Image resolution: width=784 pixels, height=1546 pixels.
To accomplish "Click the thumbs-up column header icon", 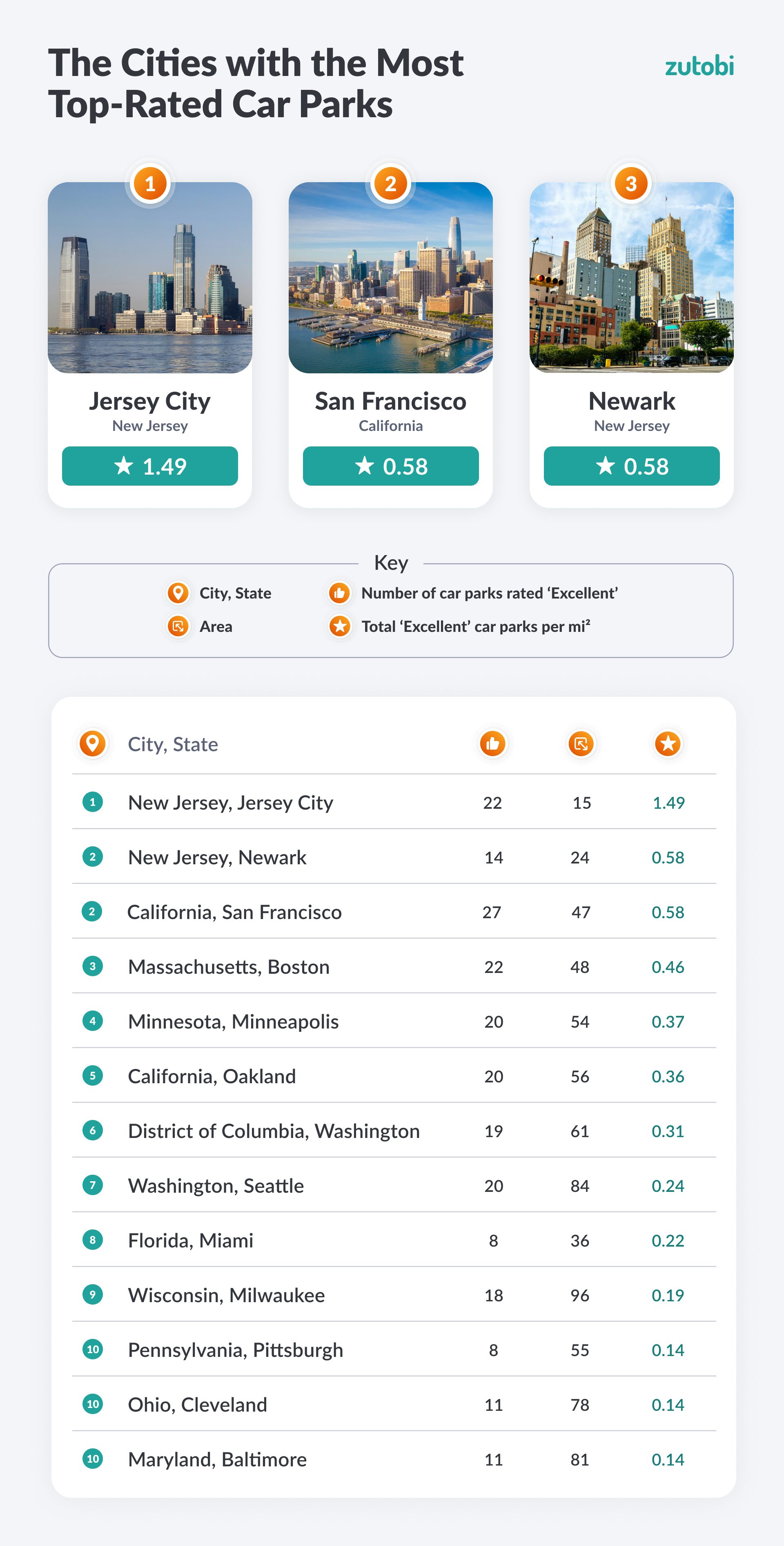I will pos(492,744).
